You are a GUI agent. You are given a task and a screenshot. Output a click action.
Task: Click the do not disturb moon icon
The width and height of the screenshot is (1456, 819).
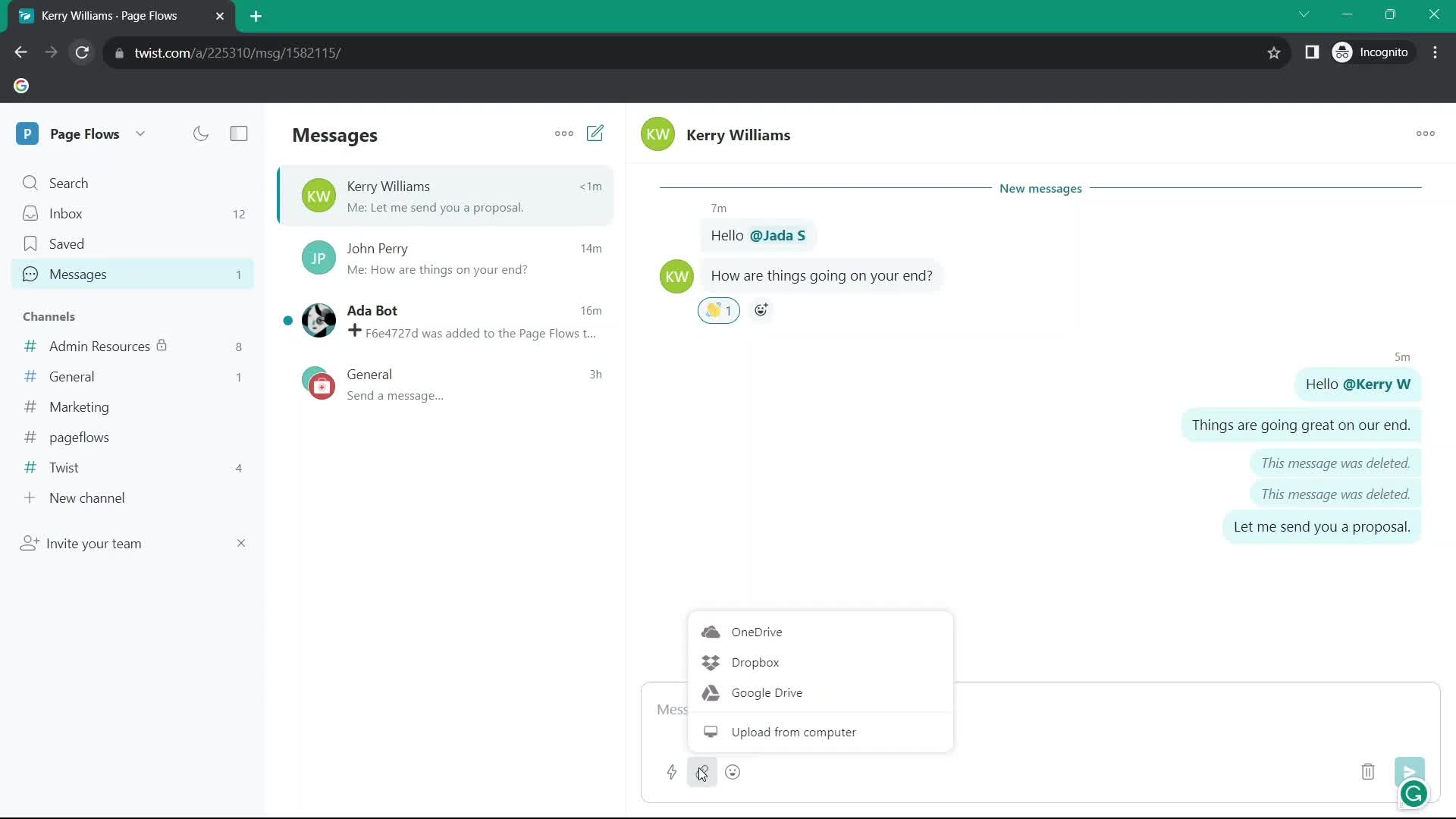(x=201, y=133)
